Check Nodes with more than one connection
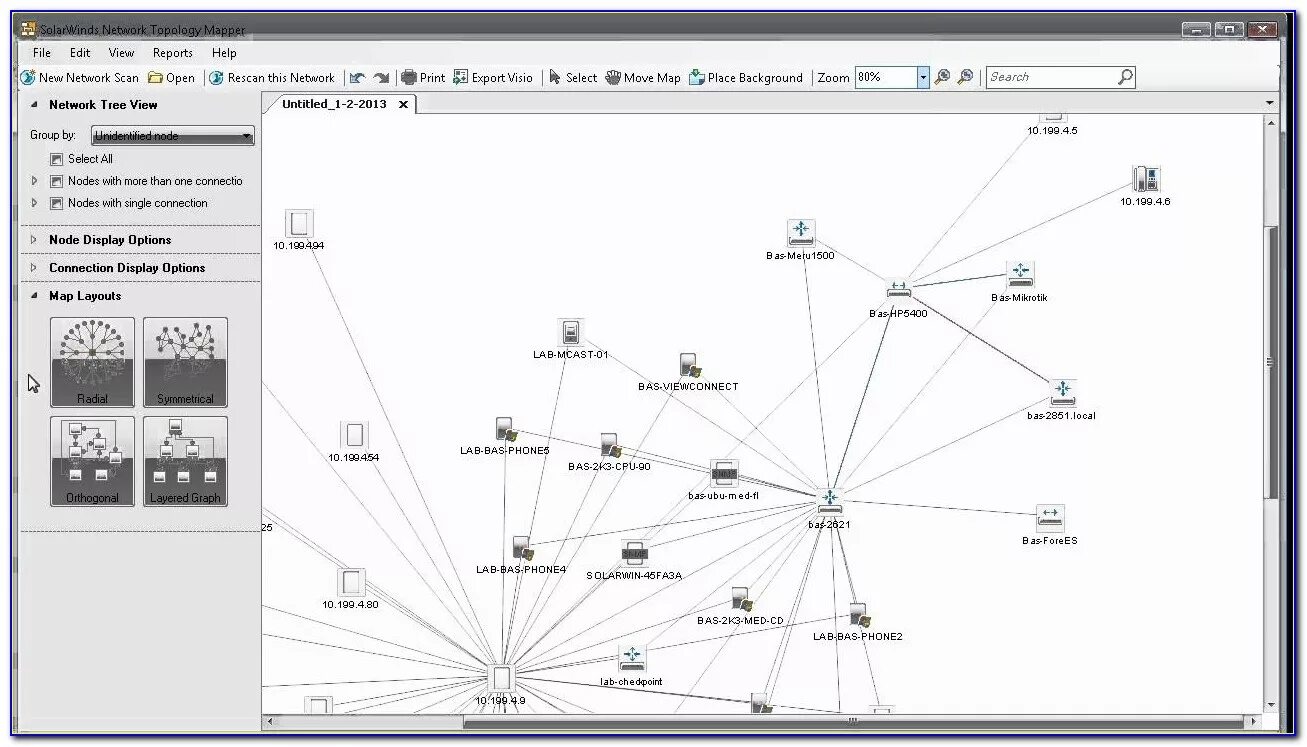The image size is (1307, 747). [57, 181]
